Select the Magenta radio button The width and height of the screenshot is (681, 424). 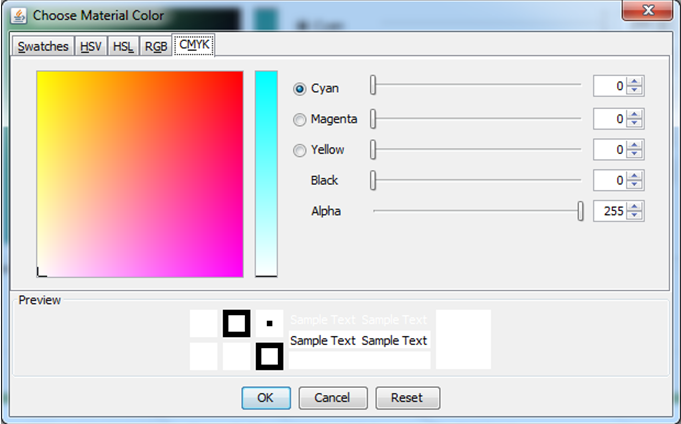(300, 119)
